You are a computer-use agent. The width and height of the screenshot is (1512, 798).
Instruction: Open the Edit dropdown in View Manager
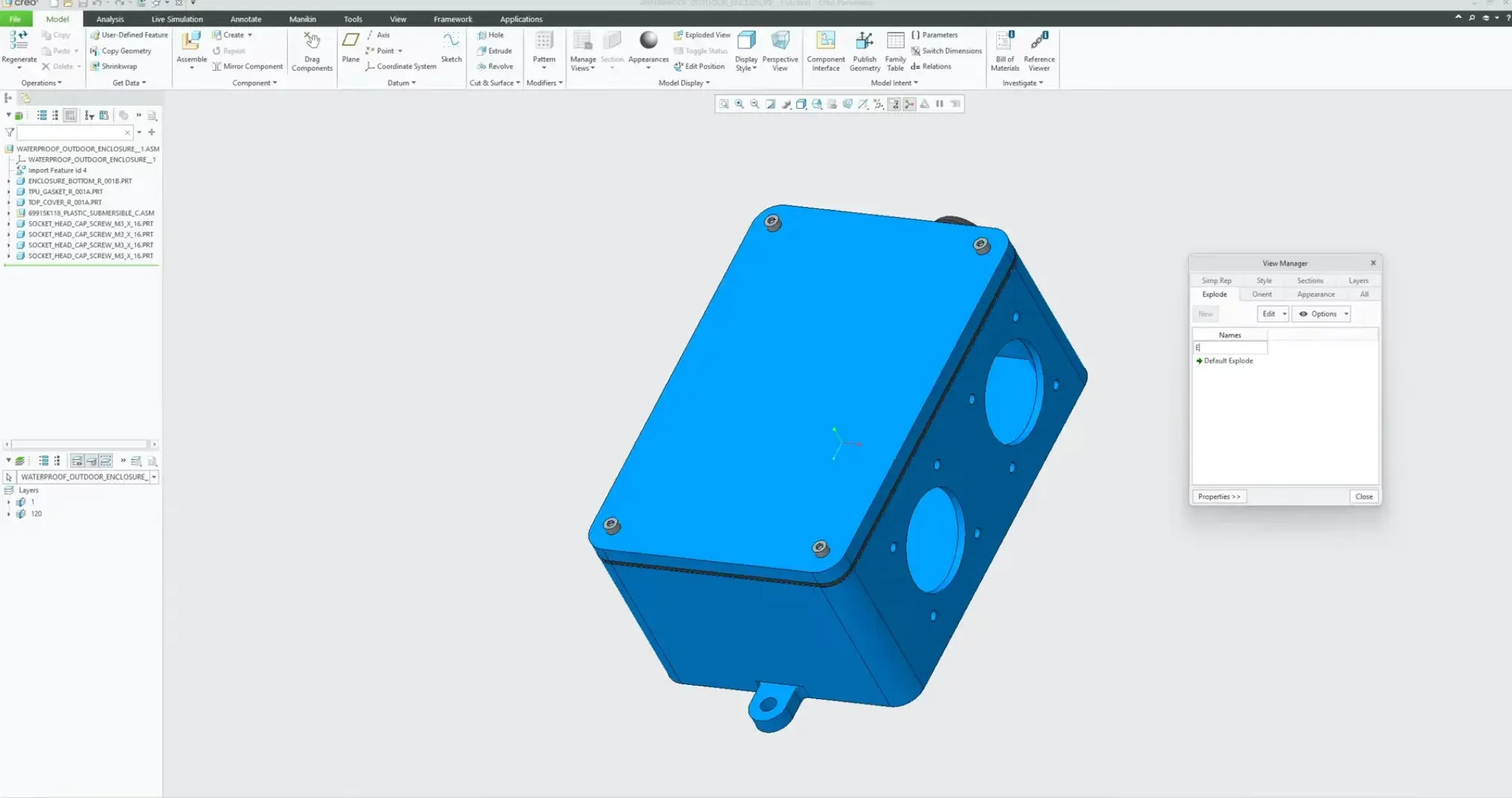pos(1272,314)
